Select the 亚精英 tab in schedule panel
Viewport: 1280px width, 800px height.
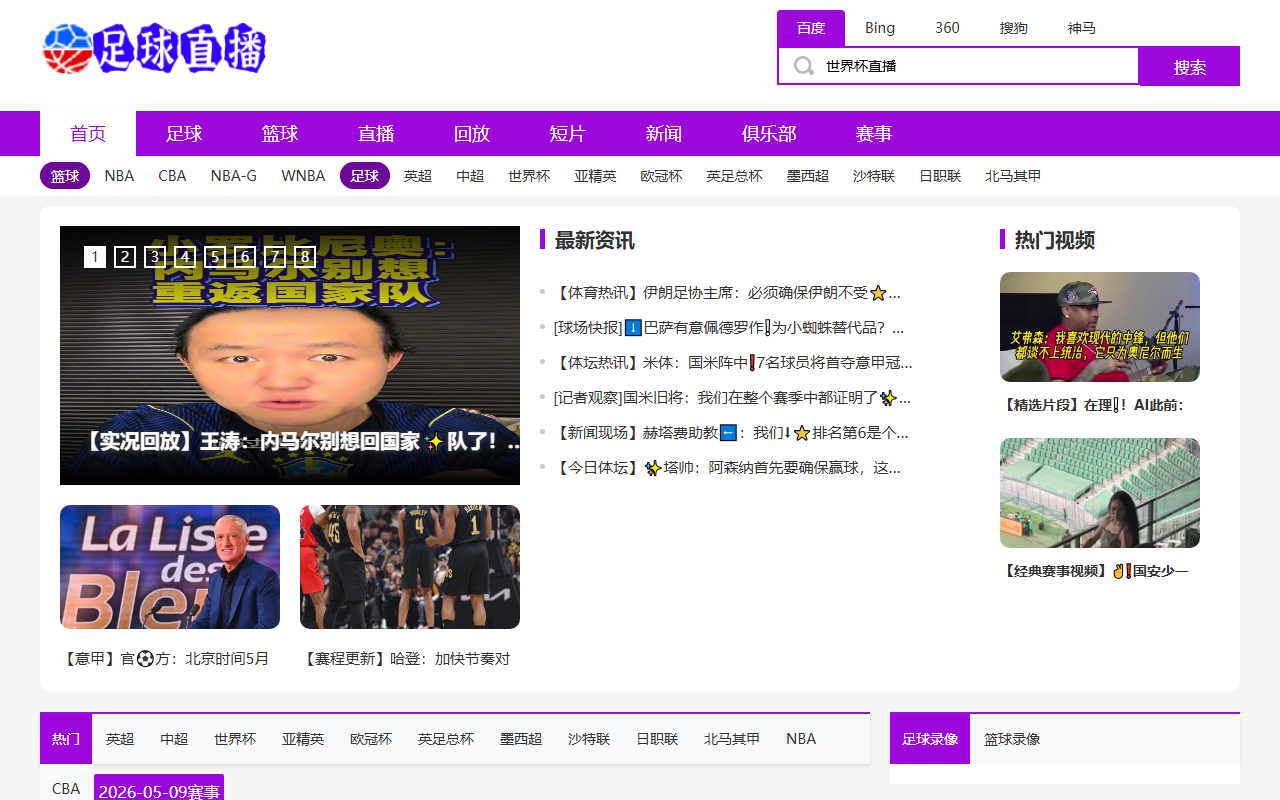(x=303, y=739)
